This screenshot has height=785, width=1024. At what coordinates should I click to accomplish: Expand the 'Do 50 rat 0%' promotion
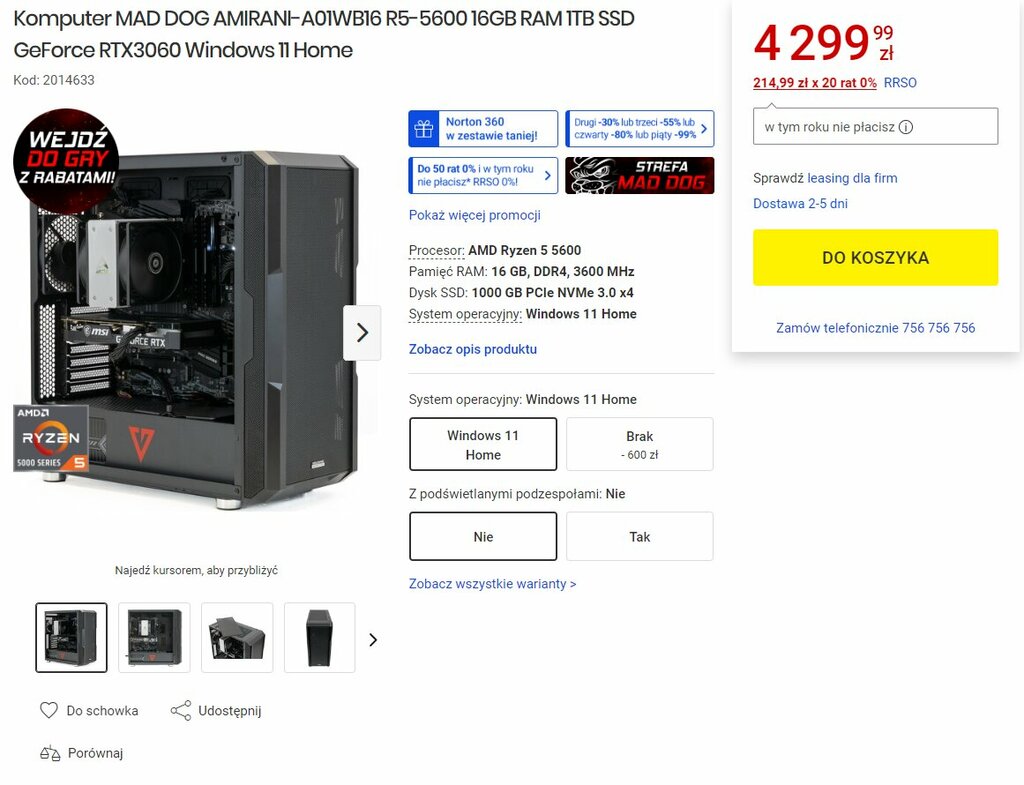coord(483,176)
